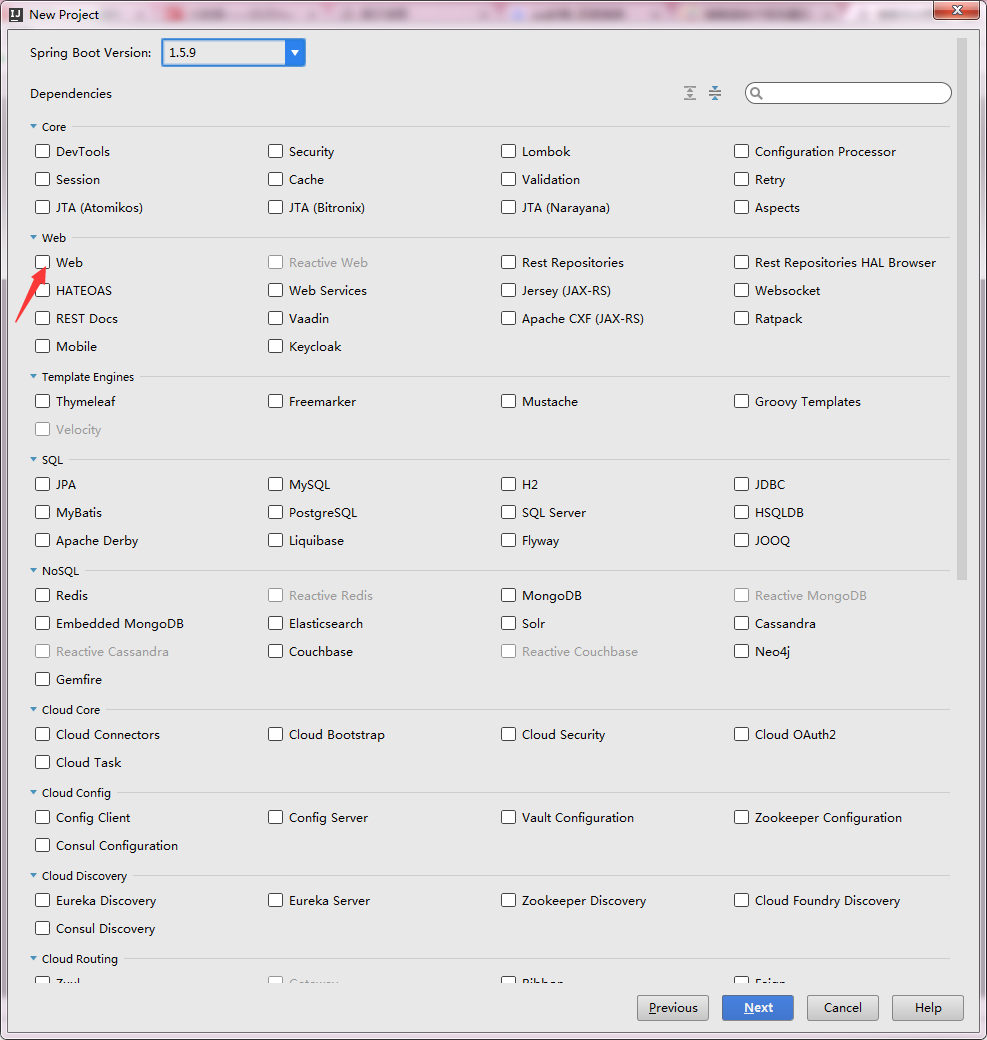Tick the Validation checkbox
This screenshot has height=1040, width=987.
(508, 179)
